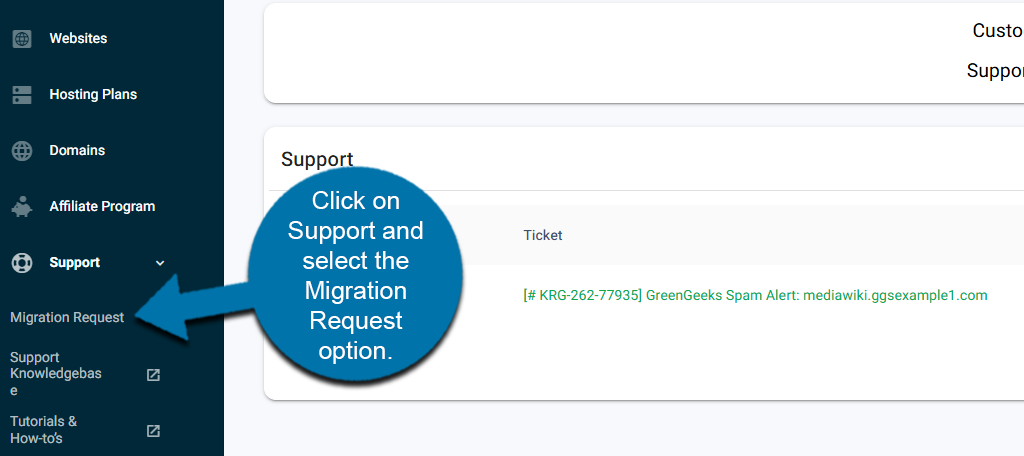Click the Support sidebar label
The image size is (1024, 456).
pos(75,263)
